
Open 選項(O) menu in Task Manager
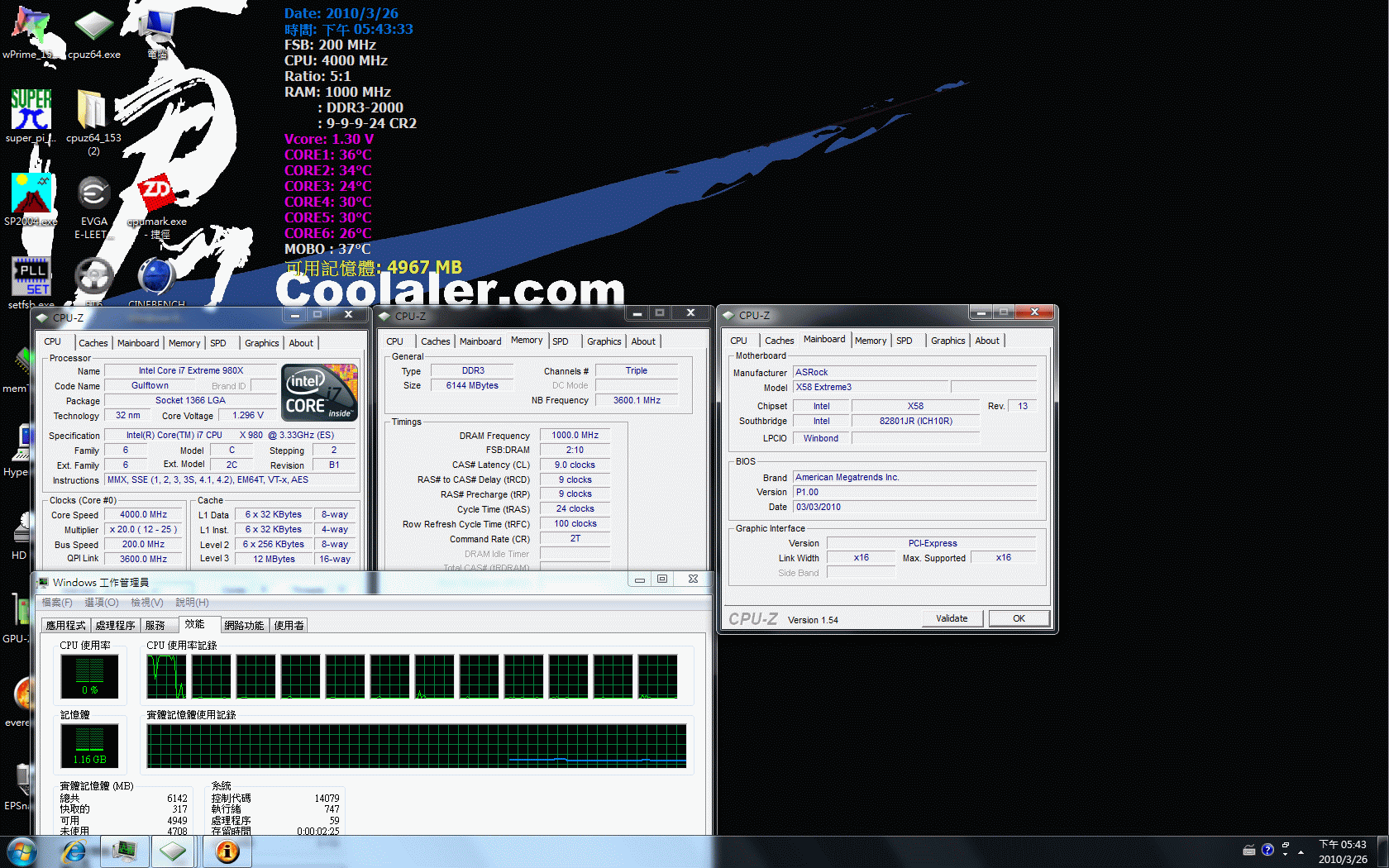[102, 603]
